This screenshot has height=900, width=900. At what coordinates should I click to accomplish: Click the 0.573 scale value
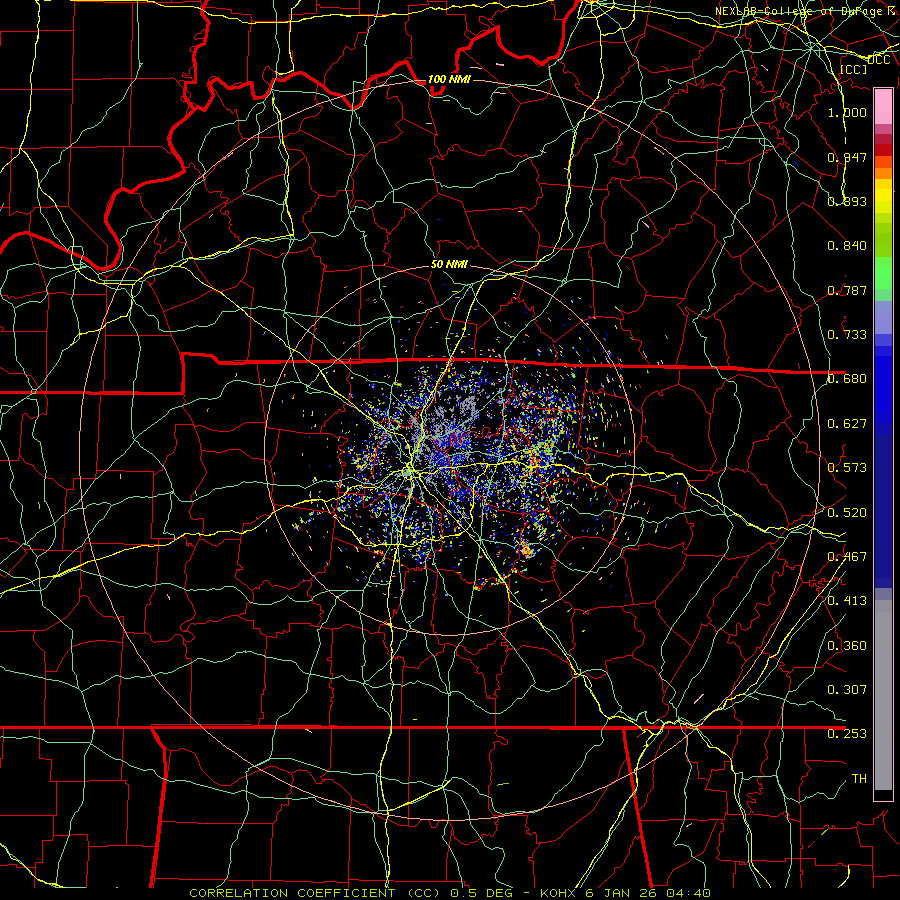847,468
